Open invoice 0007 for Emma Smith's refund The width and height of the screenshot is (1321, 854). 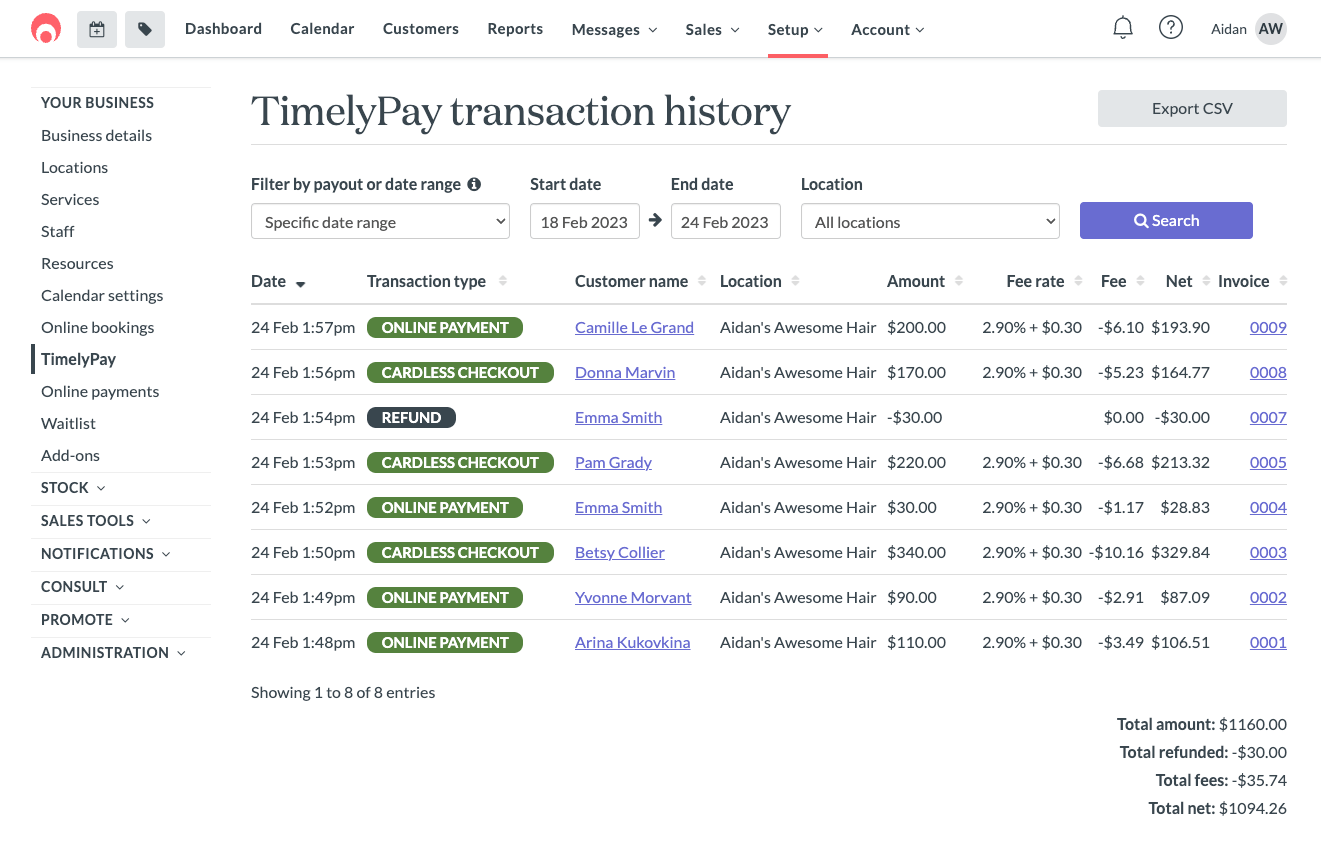tap(1268, 417)
